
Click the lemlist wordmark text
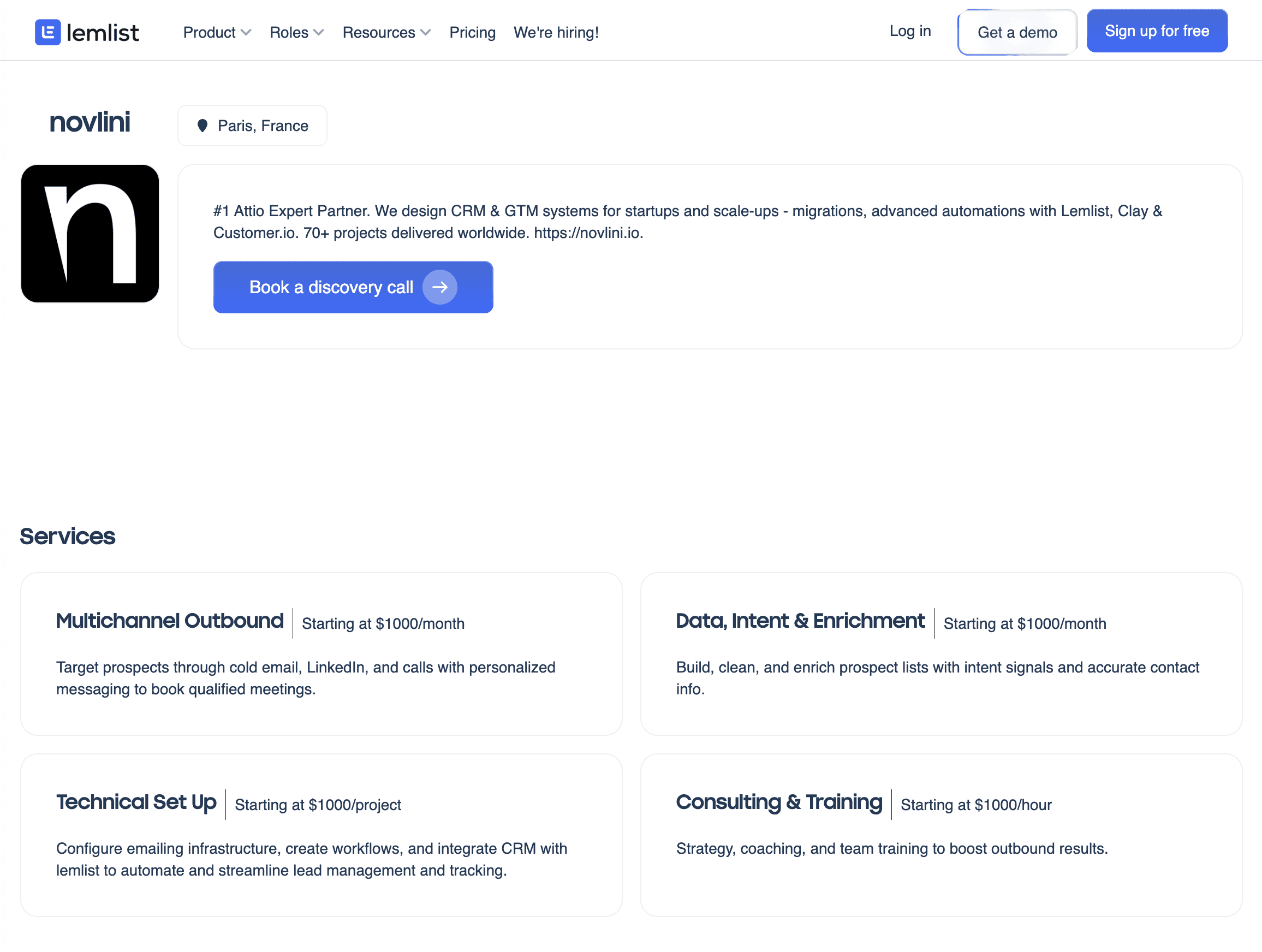tap(103, 33)
